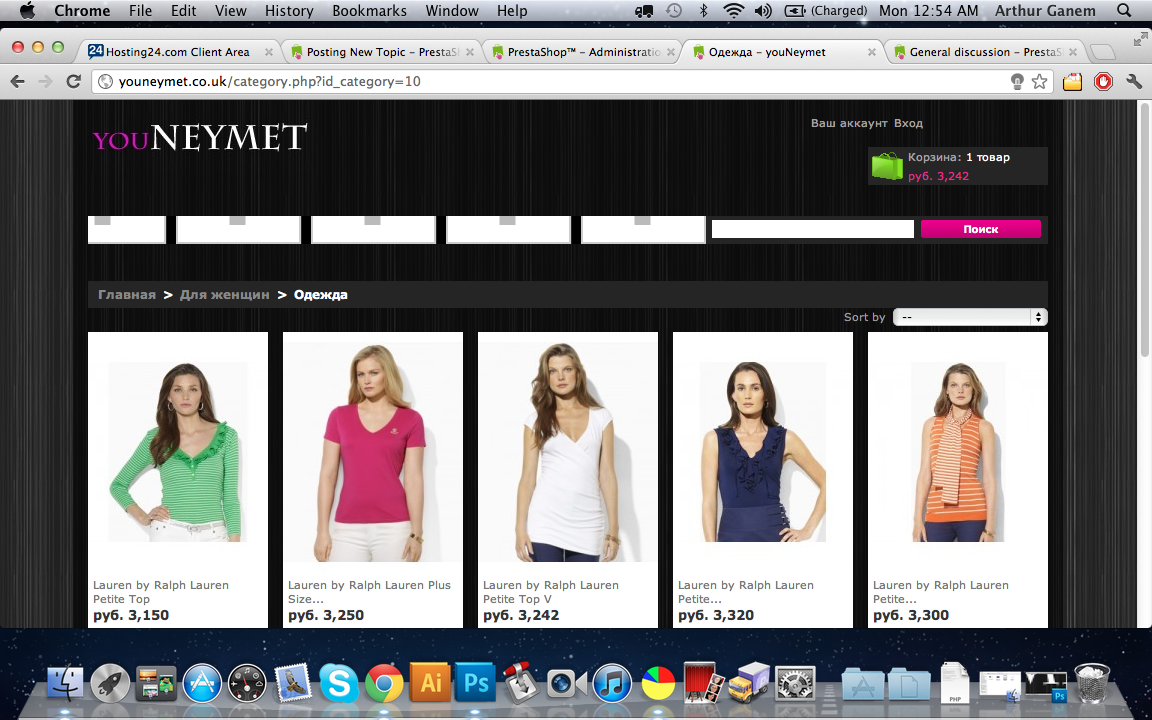Screen dimensions: 1152x720
Task: Open the Window menu
Action: (452, 10)
